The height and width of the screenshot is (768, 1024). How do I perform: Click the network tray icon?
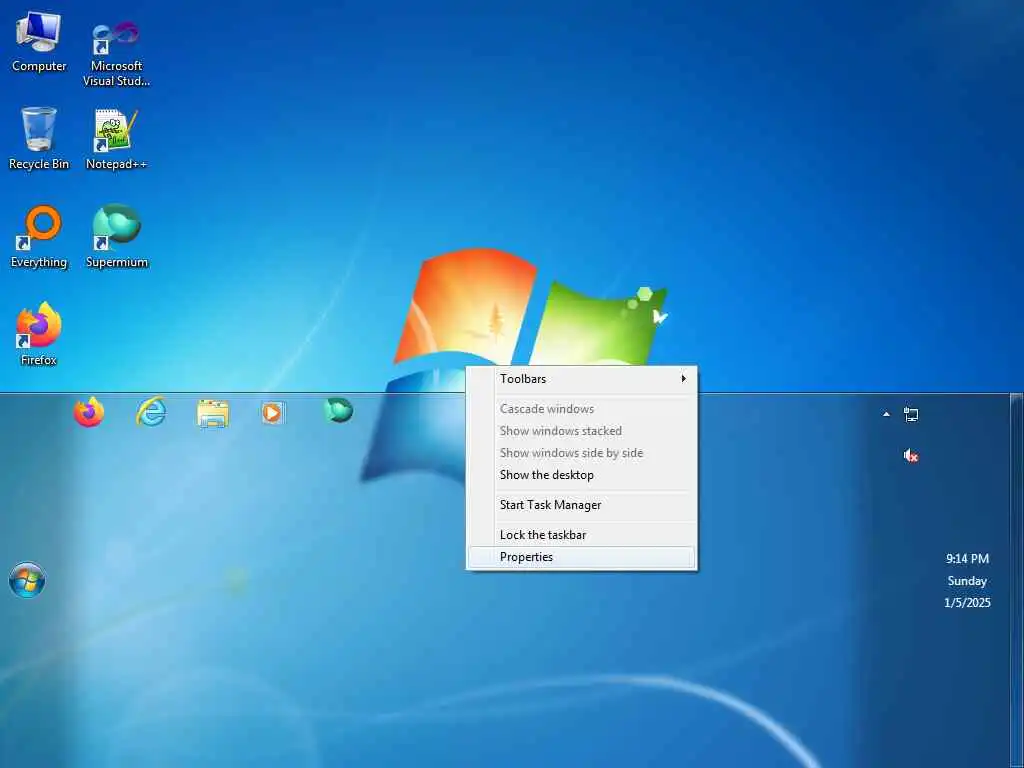(x=911, y=415)
